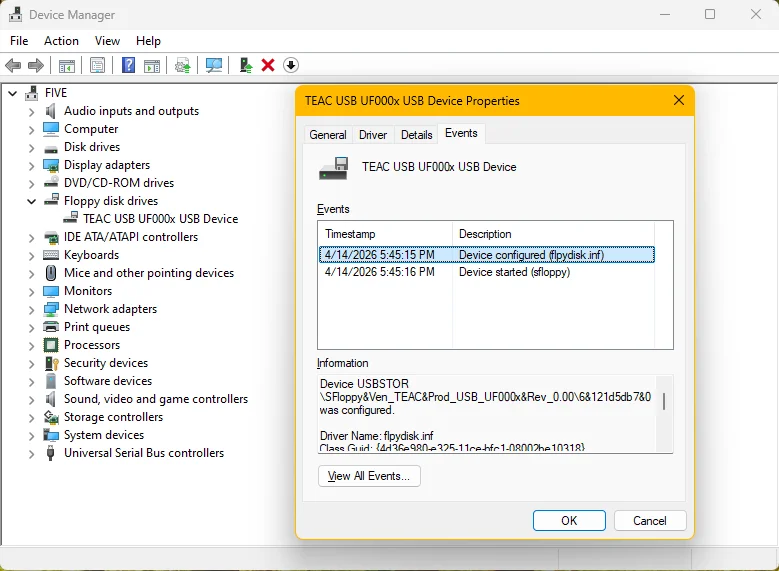The height and width of the screenshot is (571, 779).
Task: Open the Action menu
Action: [x=61, y=41]
